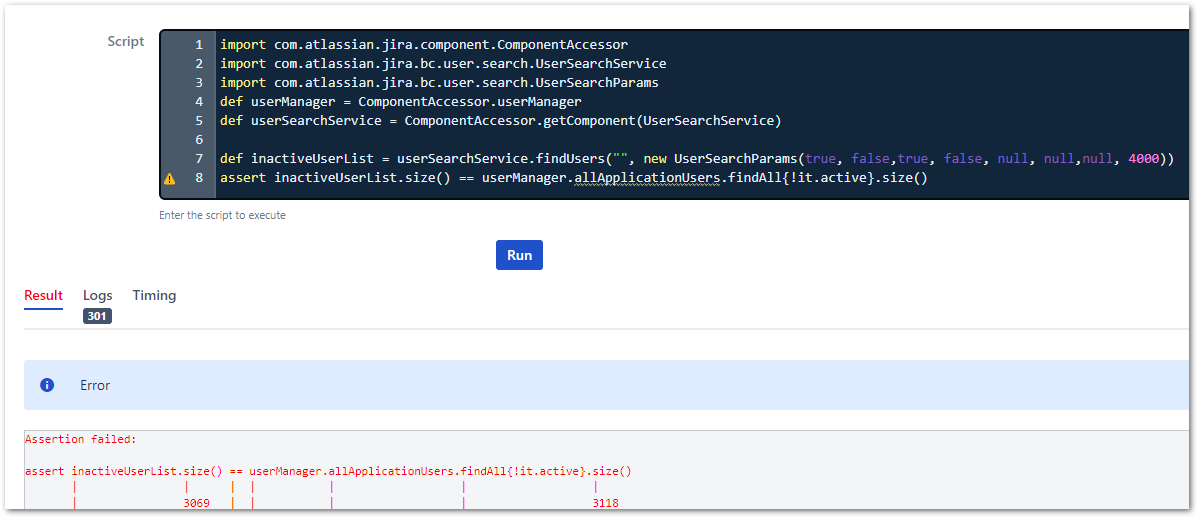The width and height of the screenshot is (1198, 518).
Task: Click the Run button
Action: [x=519, y=255]
